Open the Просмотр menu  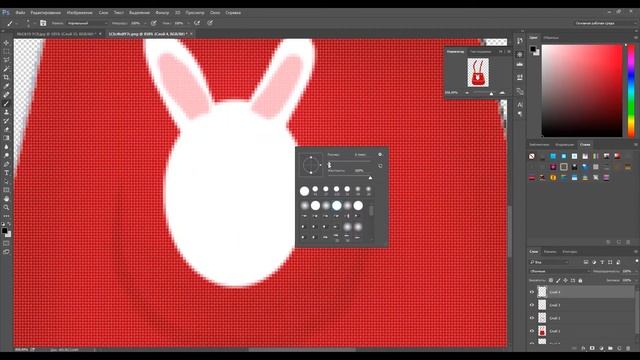pos(195,13)
